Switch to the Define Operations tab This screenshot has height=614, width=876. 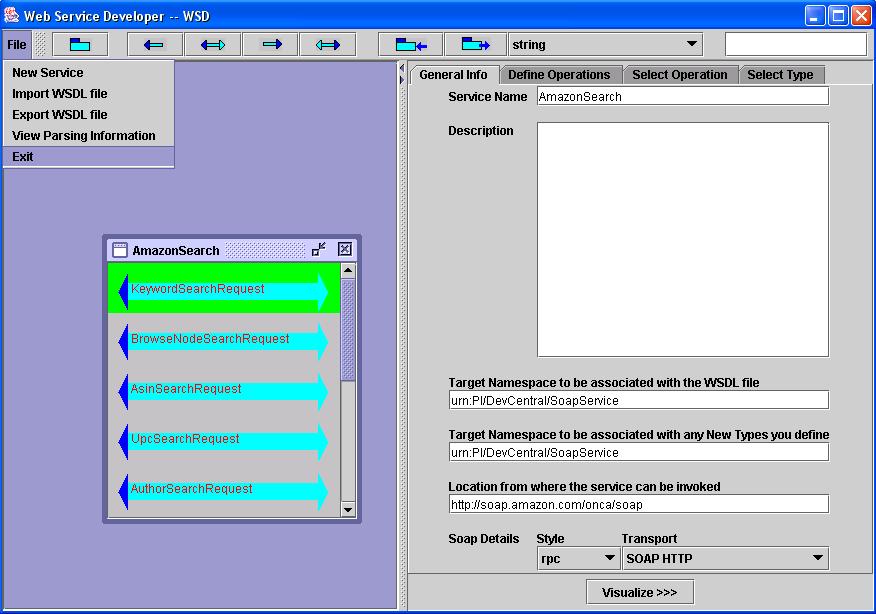click(559, 75)
